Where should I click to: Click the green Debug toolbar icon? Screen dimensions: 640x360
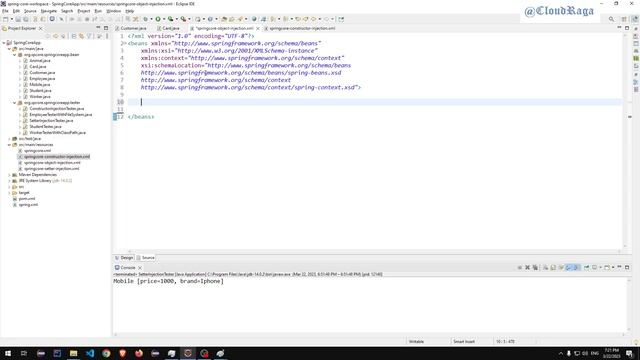[x=145, y=19]
